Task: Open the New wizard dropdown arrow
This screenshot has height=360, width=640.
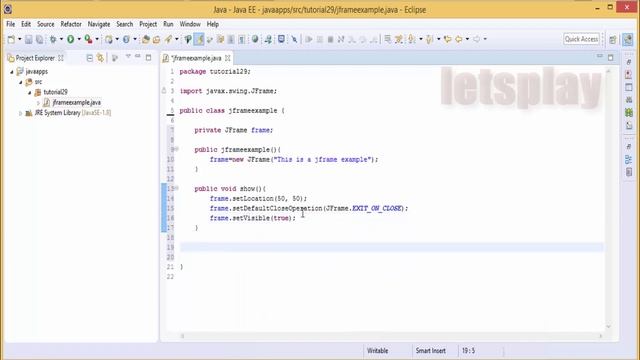Action: pyautogui.click(x=19, y=39)
